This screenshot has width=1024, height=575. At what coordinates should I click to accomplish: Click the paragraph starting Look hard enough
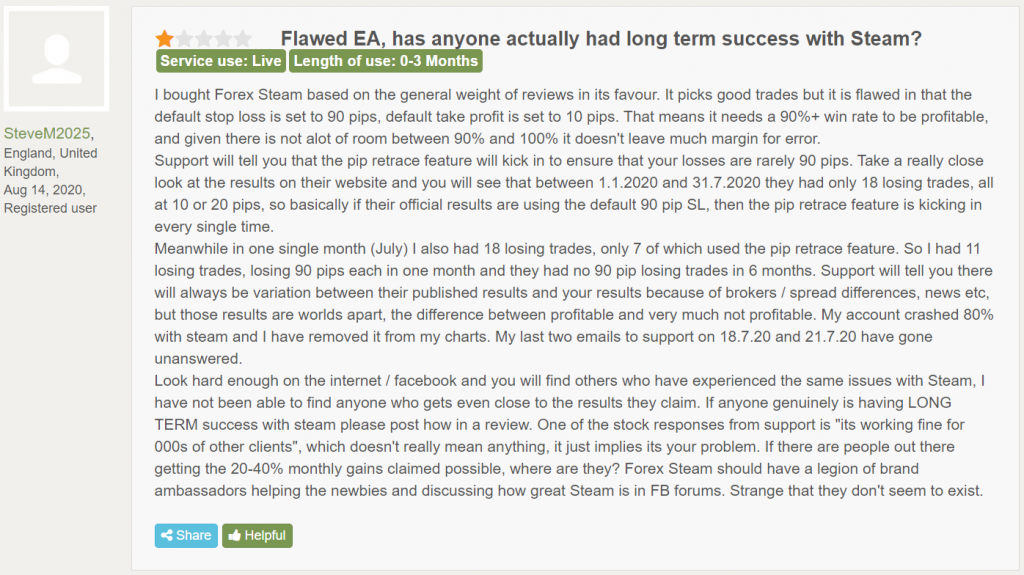click(569, 435)
